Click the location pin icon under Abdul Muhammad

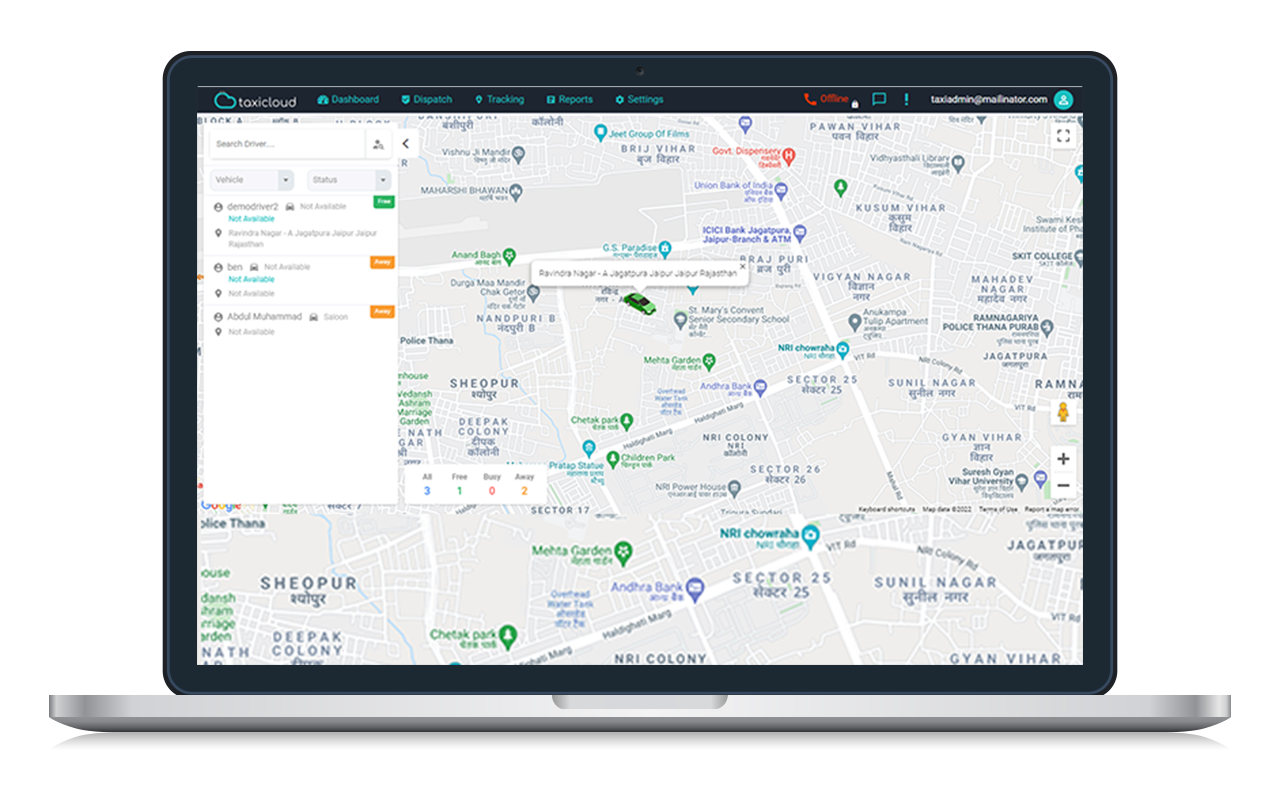(x=218, y=332)
